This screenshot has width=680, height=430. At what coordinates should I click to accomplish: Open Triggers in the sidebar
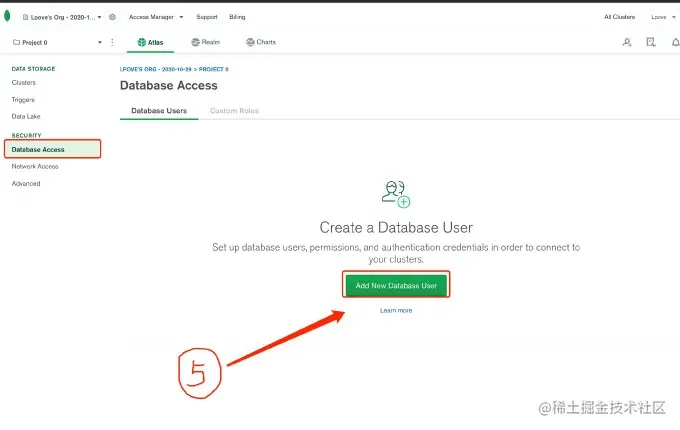pos(23,100)
